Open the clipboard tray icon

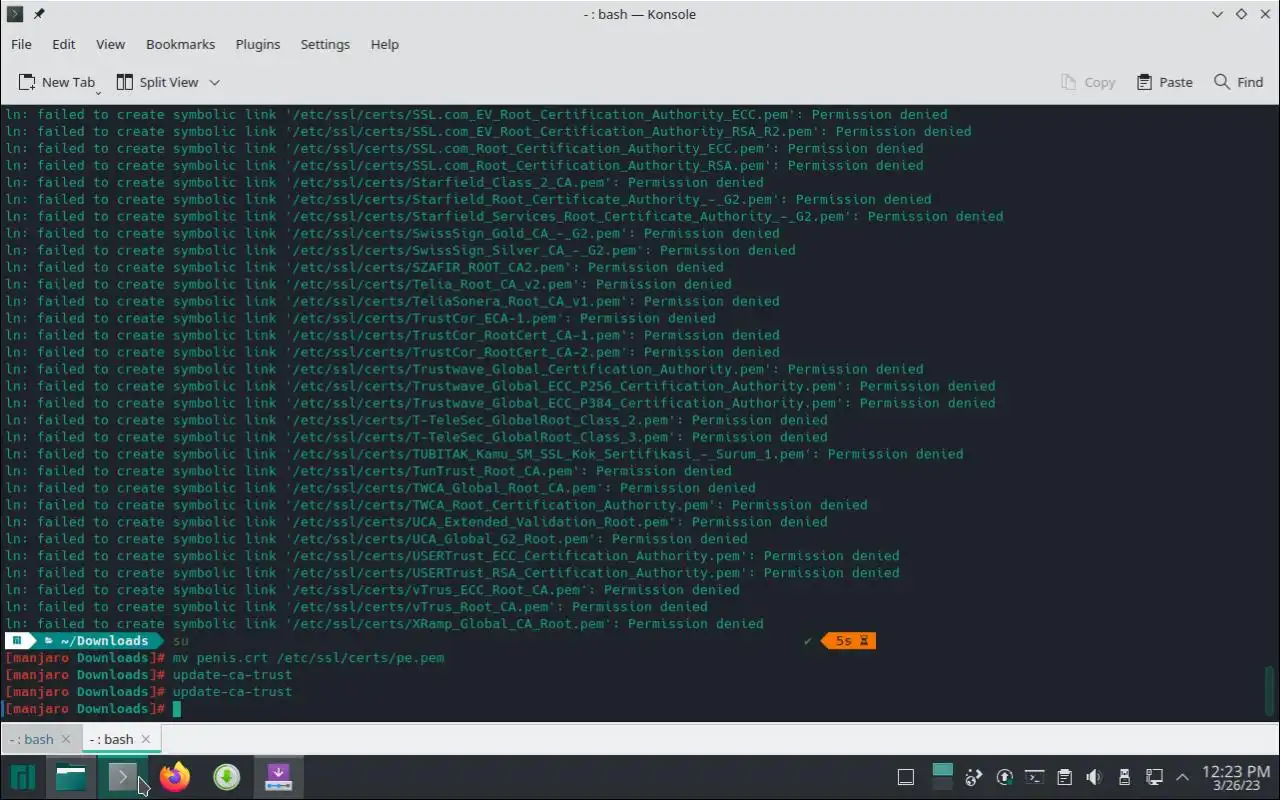1064,777
